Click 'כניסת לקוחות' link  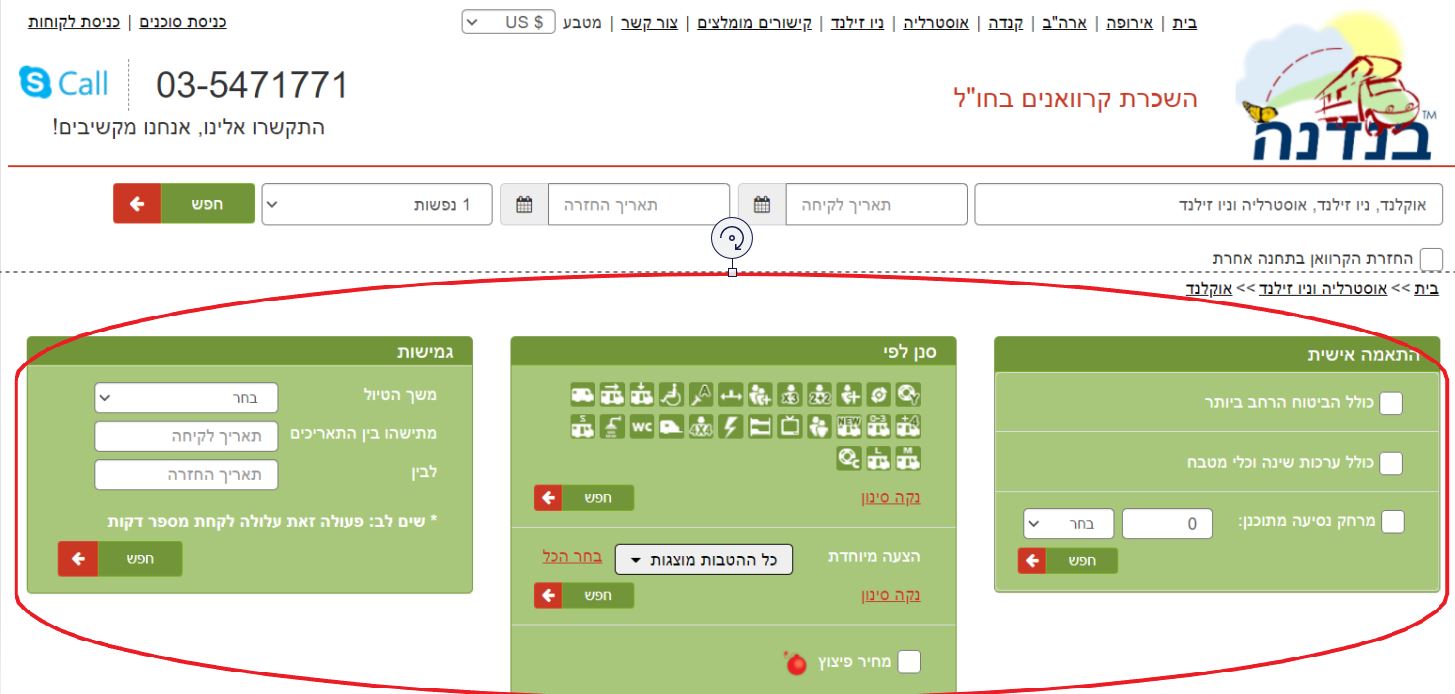[73, 21]
